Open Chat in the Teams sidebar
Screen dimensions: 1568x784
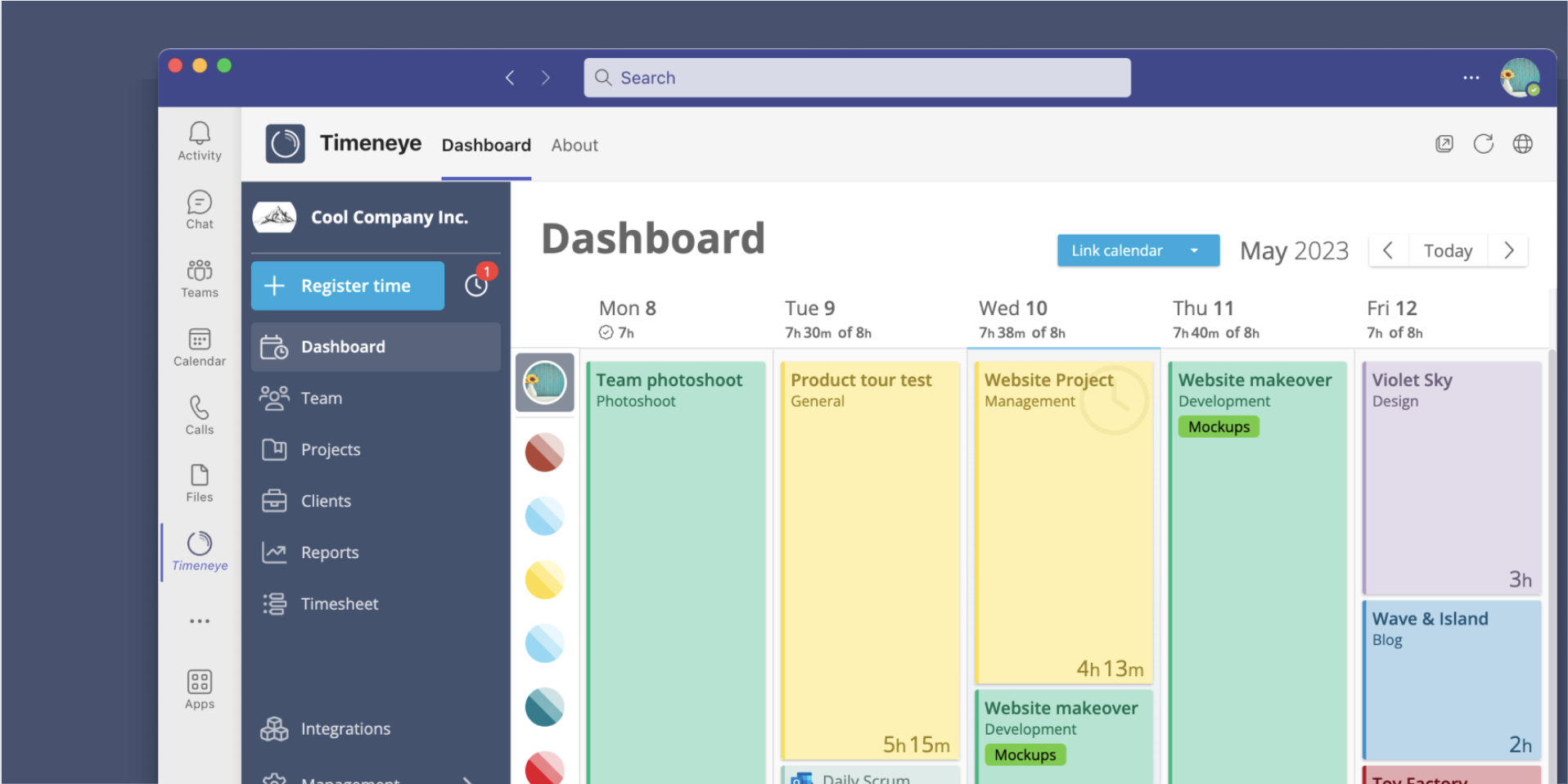click(x=199, y=210)
